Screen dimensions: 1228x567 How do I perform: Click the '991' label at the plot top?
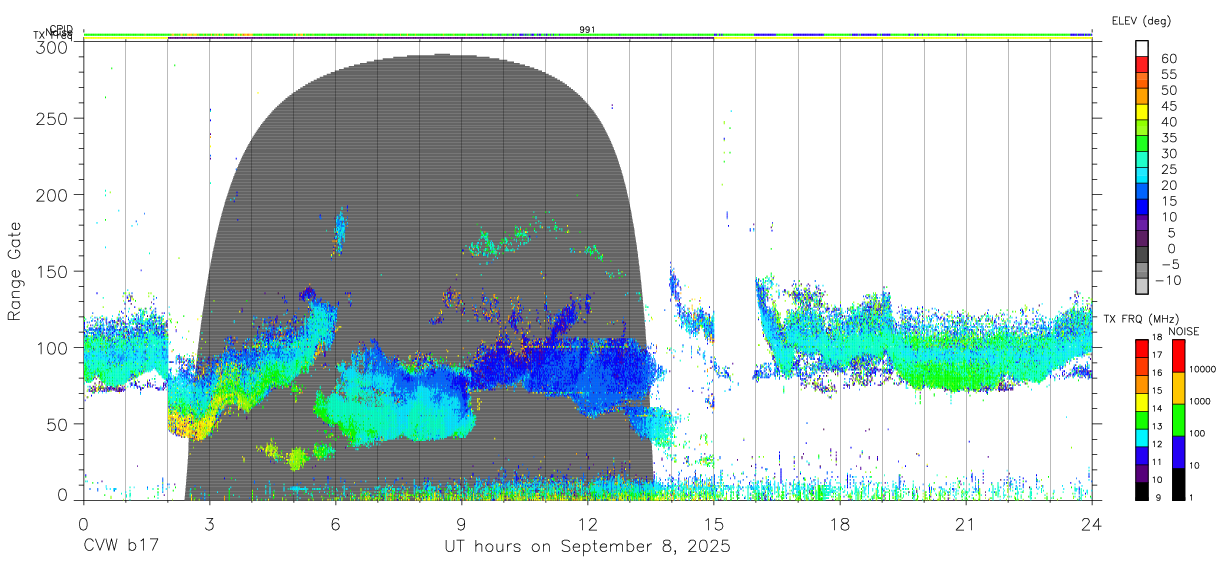click(587, 30)
